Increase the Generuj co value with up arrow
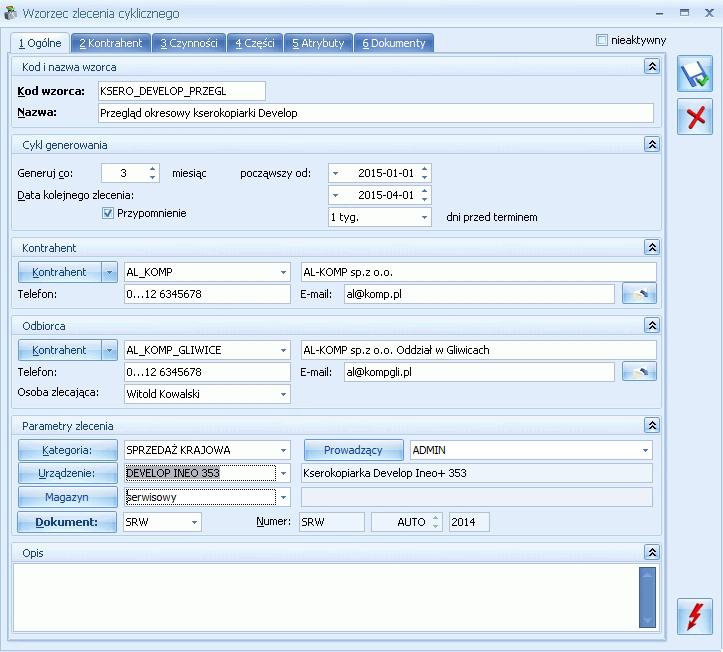 (153, 169)
